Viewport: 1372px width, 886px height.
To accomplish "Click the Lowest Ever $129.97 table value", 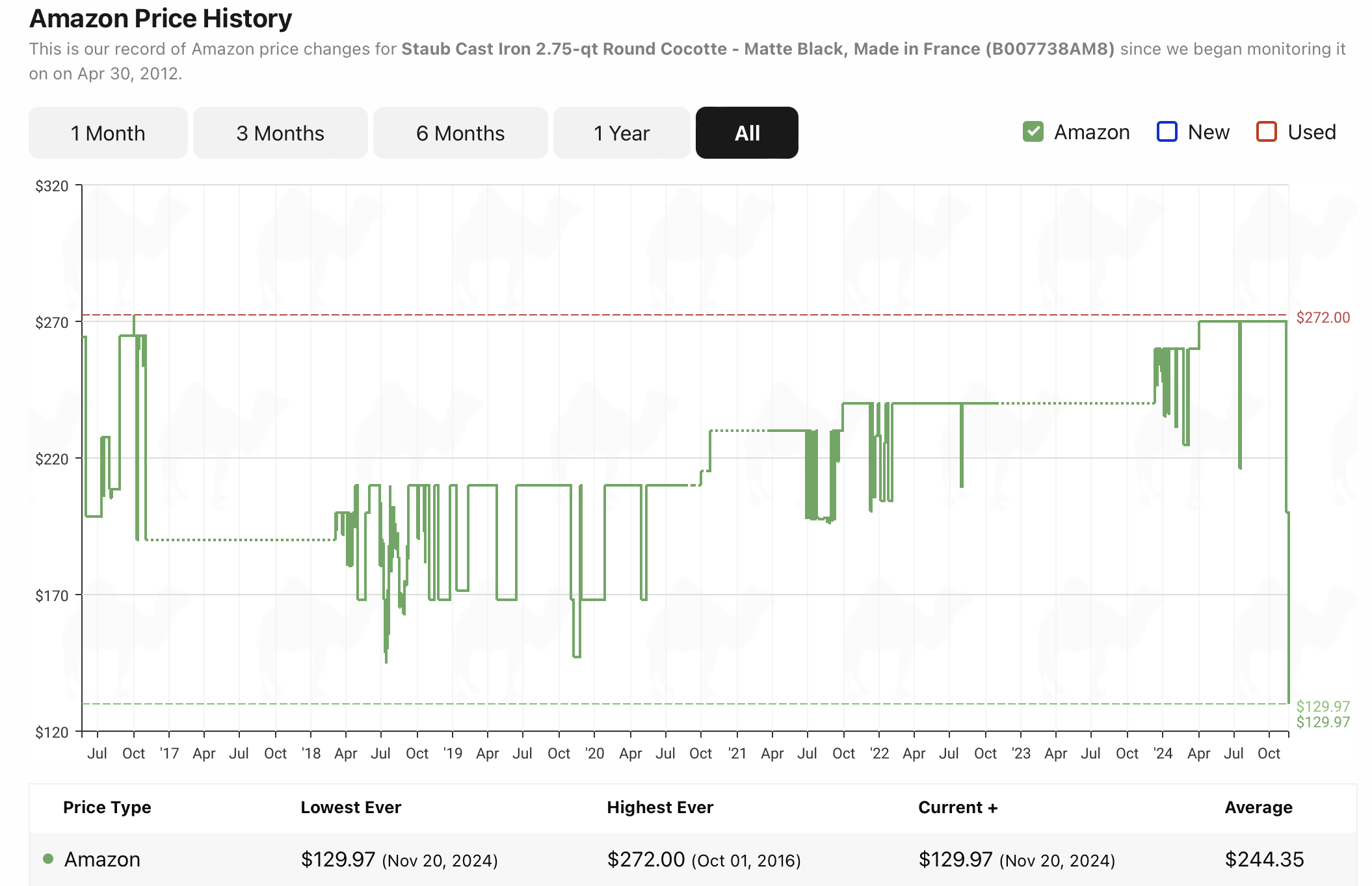I will 399,859.
